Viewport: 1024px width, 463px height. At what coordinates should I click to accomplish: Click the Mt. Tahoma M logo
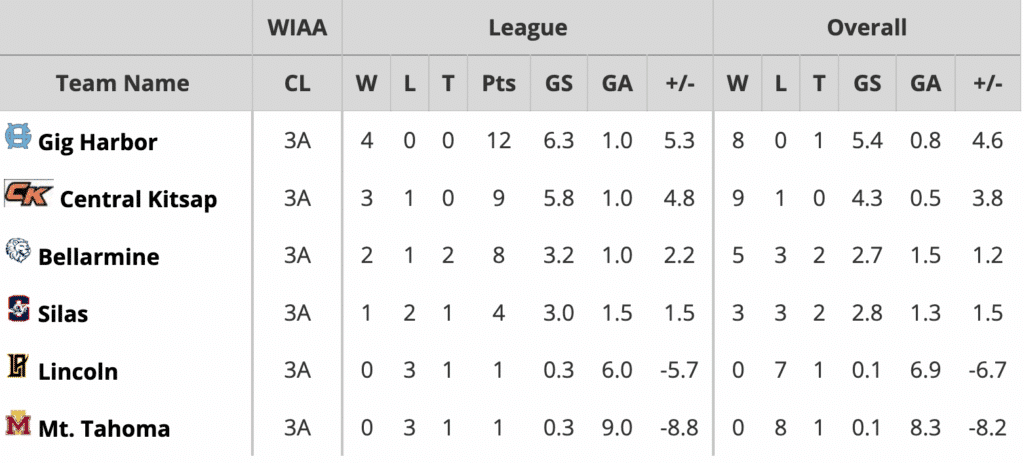18,424
